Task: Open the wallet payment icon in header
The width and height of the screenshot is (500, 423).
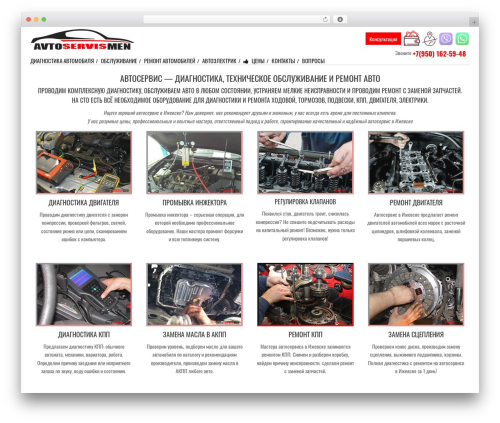Action: click(x=412, y=39)
